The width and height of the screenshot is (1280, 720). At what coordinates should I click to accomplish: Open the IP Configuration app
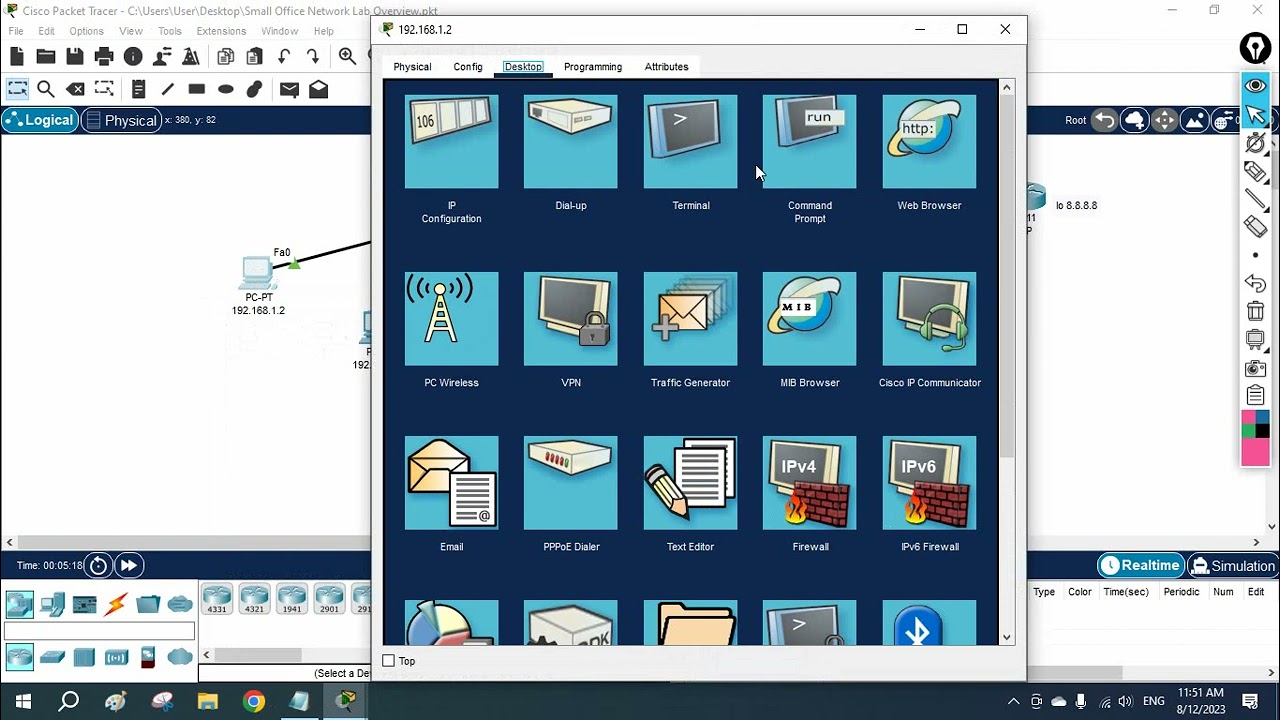pos(451,142)
